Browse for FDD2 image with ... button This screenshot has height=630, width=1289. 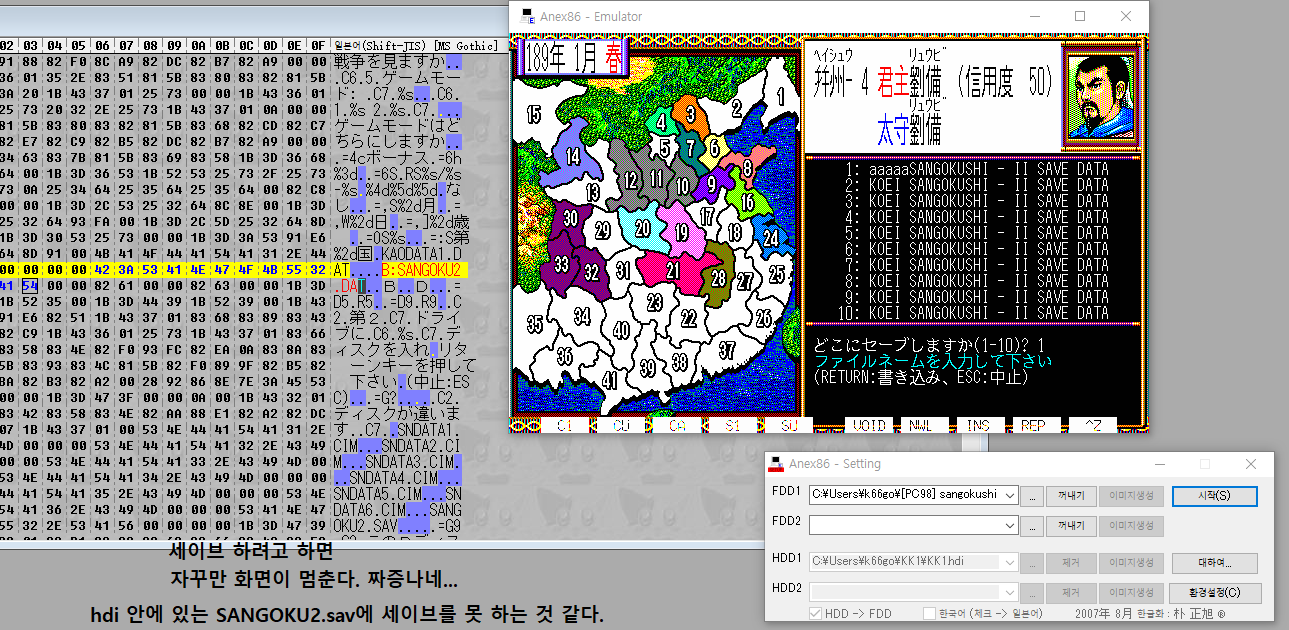(1032, 526)
